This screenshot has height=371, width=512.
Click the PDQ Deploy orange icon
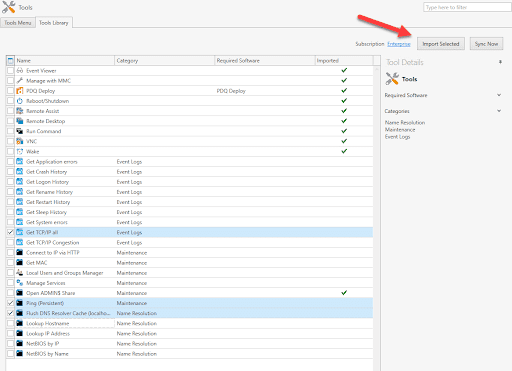click(x=20, y=91)
